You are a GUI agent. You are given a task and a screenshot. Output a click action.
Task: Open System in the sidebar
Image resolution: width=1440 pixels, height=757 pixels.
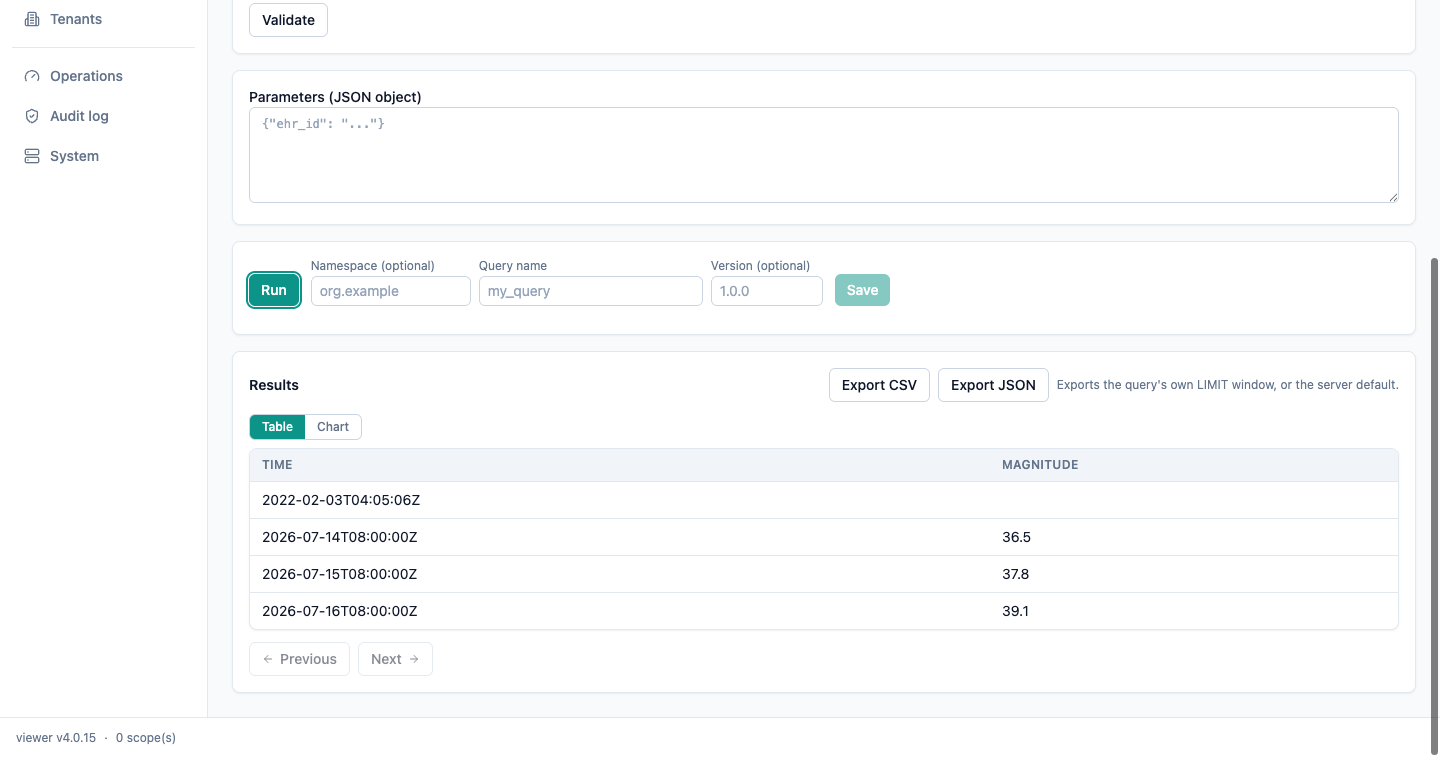click(x=103, y=156)
